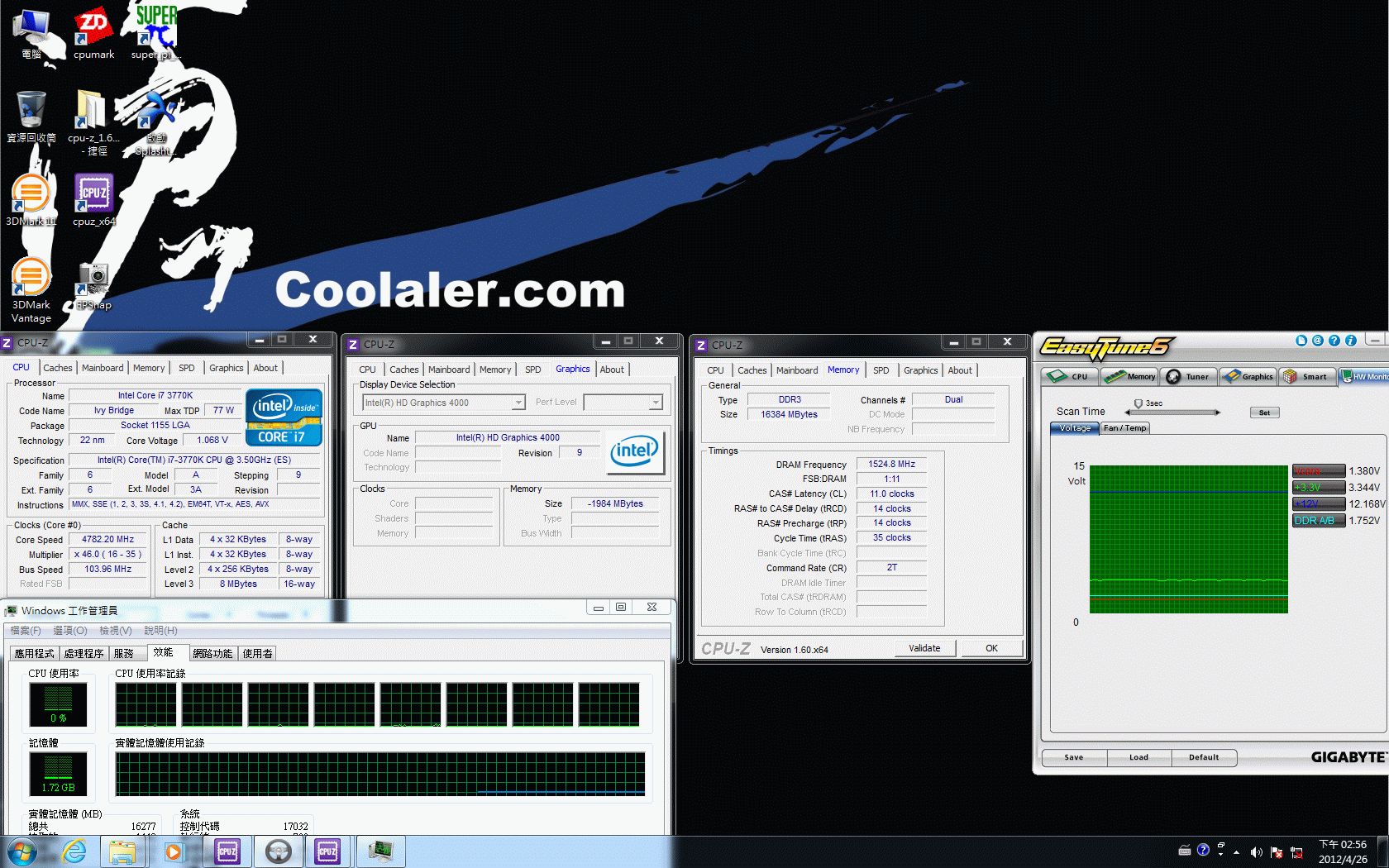Switch to EasyTune6 CPU tab
The height and width of the screenshot is (868, 1389).
click(1072, 376)
